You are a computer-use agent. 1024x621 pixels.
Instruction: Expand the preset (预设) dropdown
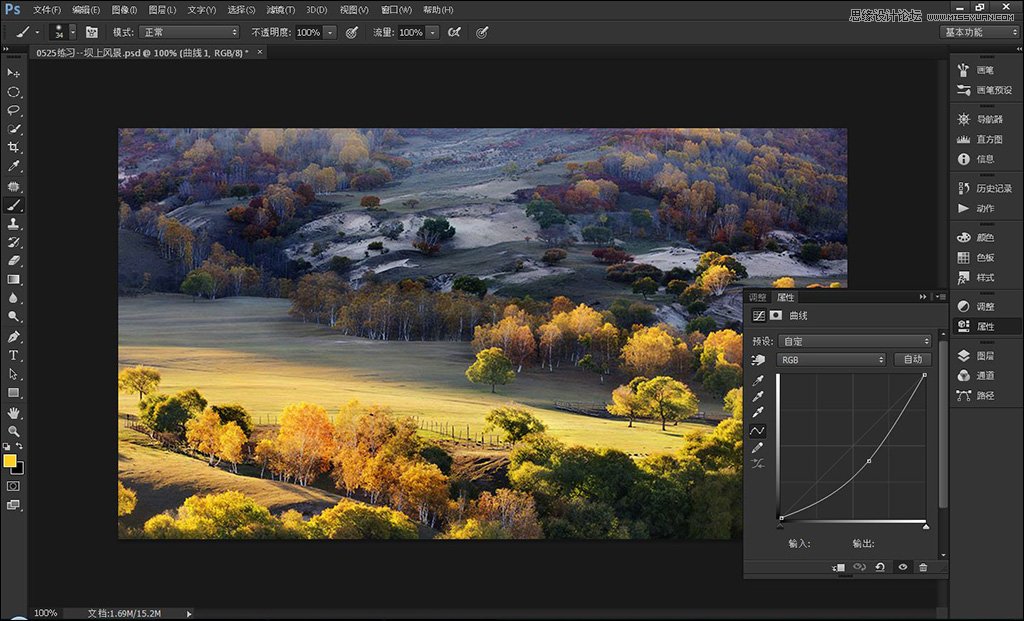(x=855, y=341)
